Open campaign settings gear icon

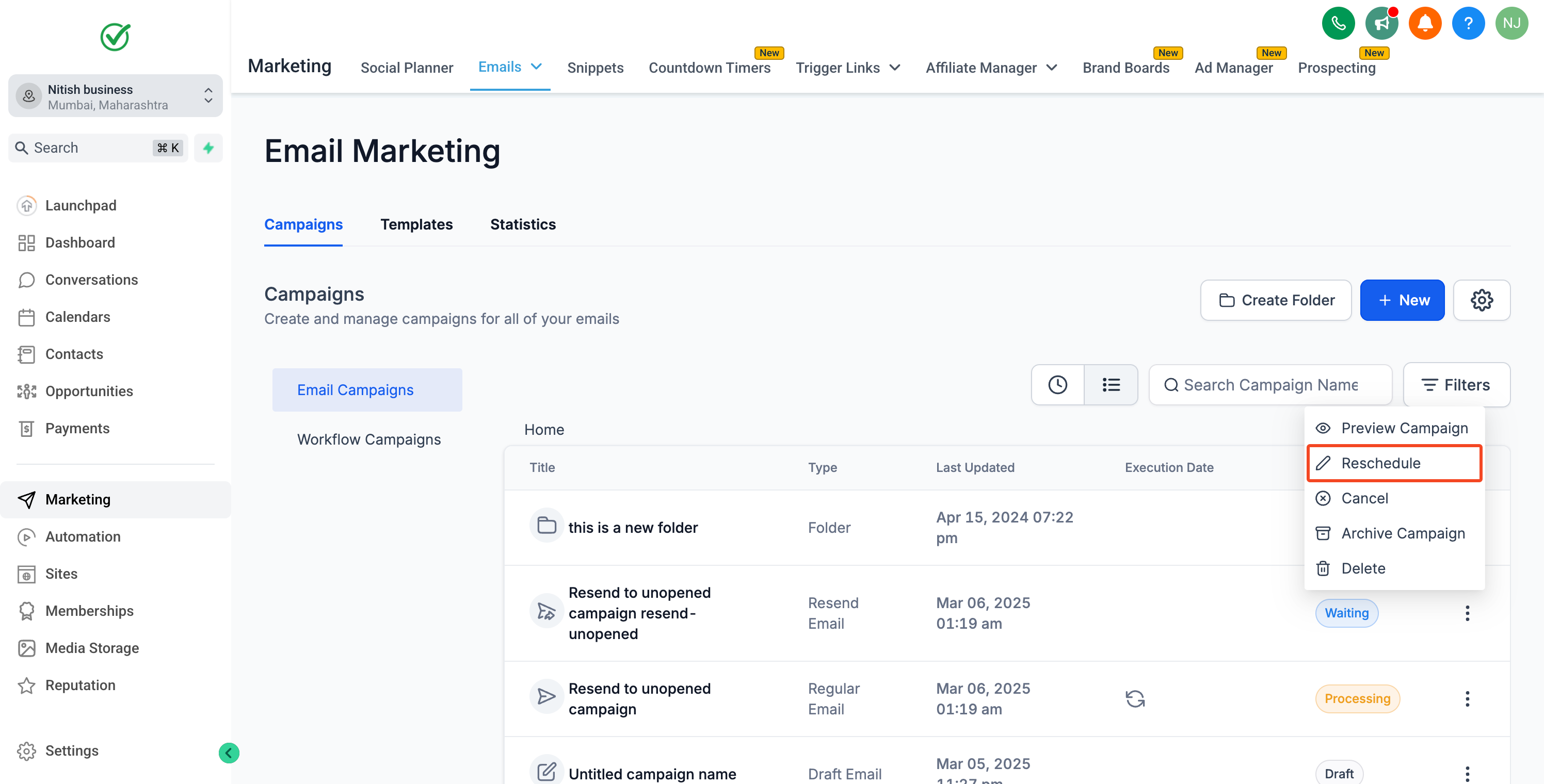coord(1481,300)
